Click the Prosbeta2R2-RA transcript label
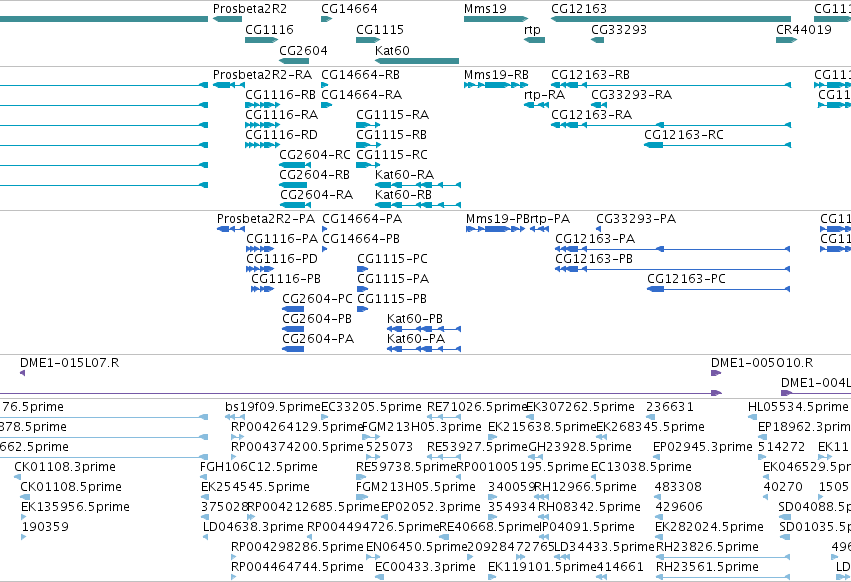Viewport: 851px width, 582px height. pyautogui.click(x=262, y=75)
